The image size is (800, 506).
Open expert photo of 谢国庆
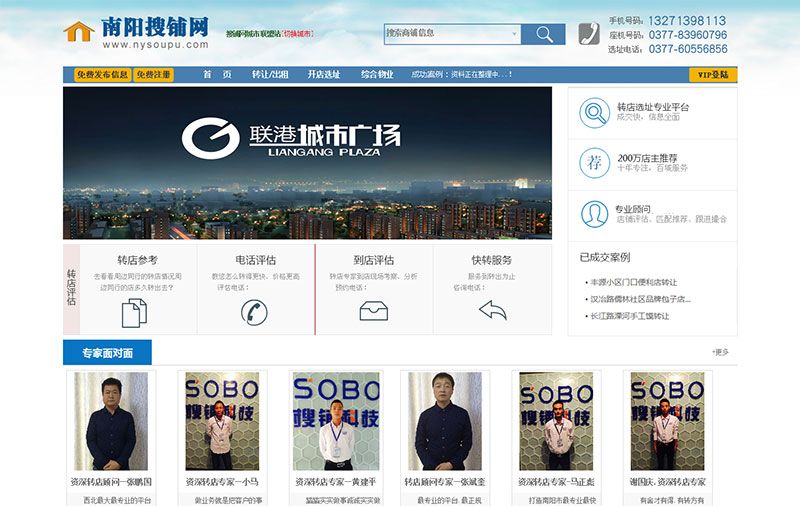667,421
